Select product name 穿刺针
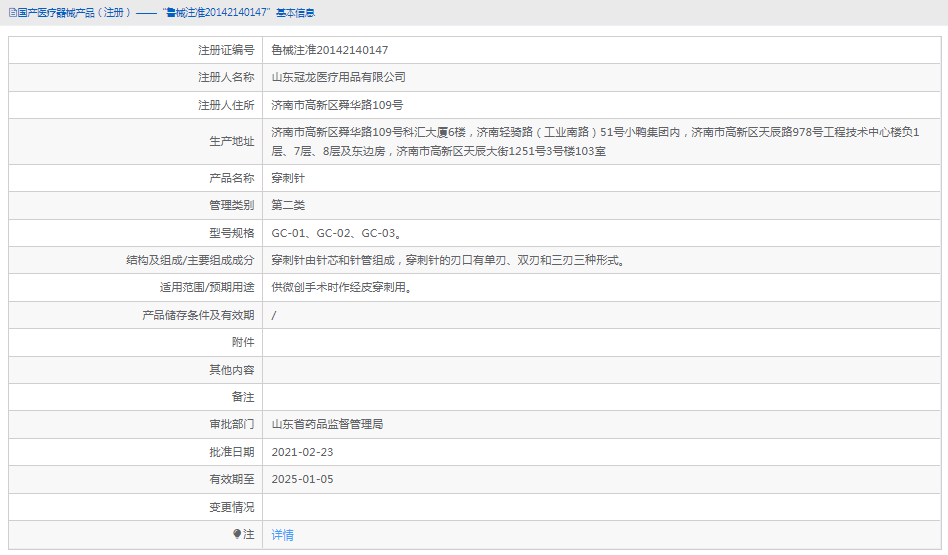Image resolution: width=948 pixels, height=555 pixels. (288, 178)
